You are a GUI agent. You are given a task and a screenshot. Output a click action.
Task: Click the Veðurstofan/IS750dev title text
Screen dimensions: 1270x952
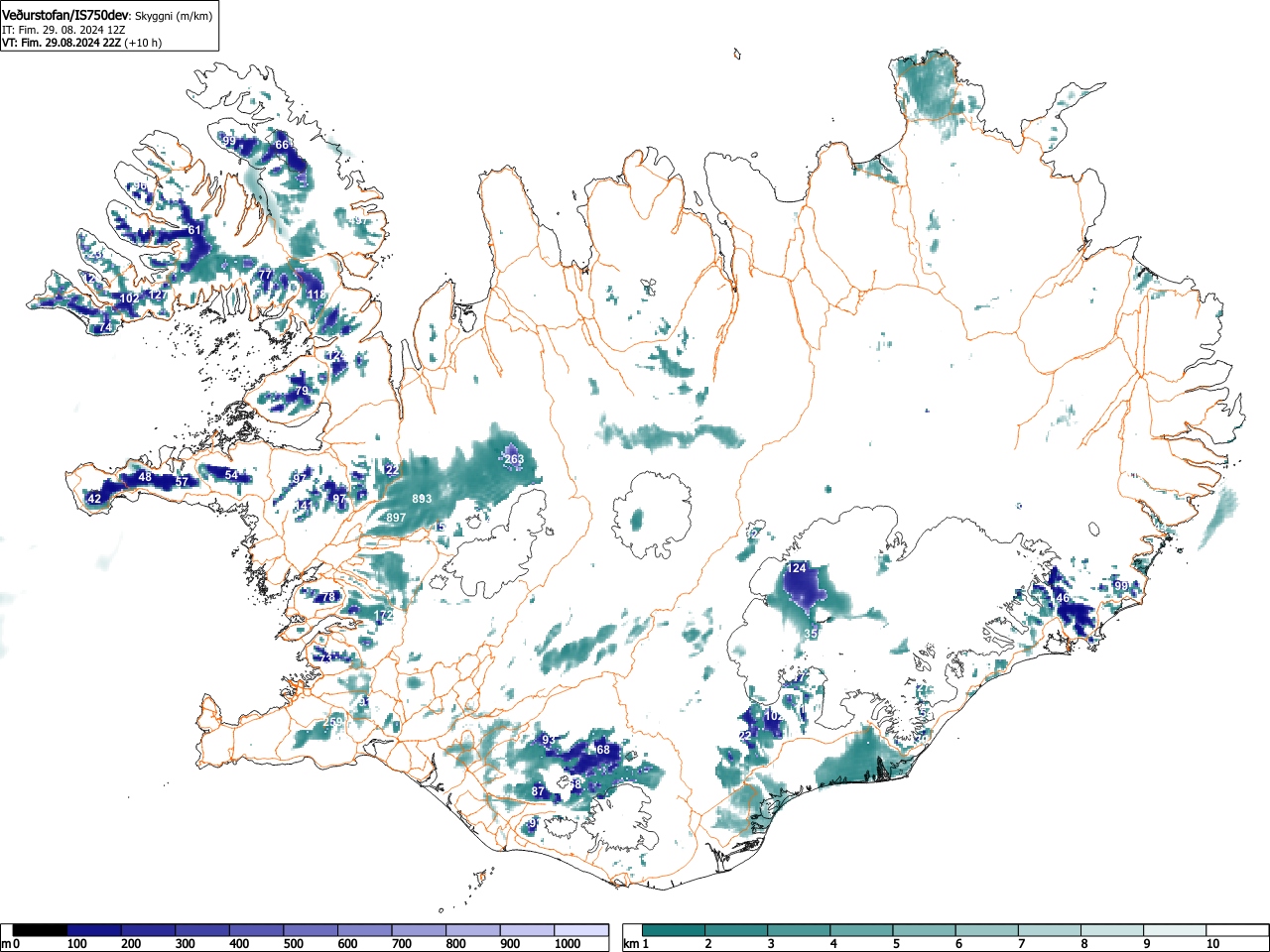65,15
